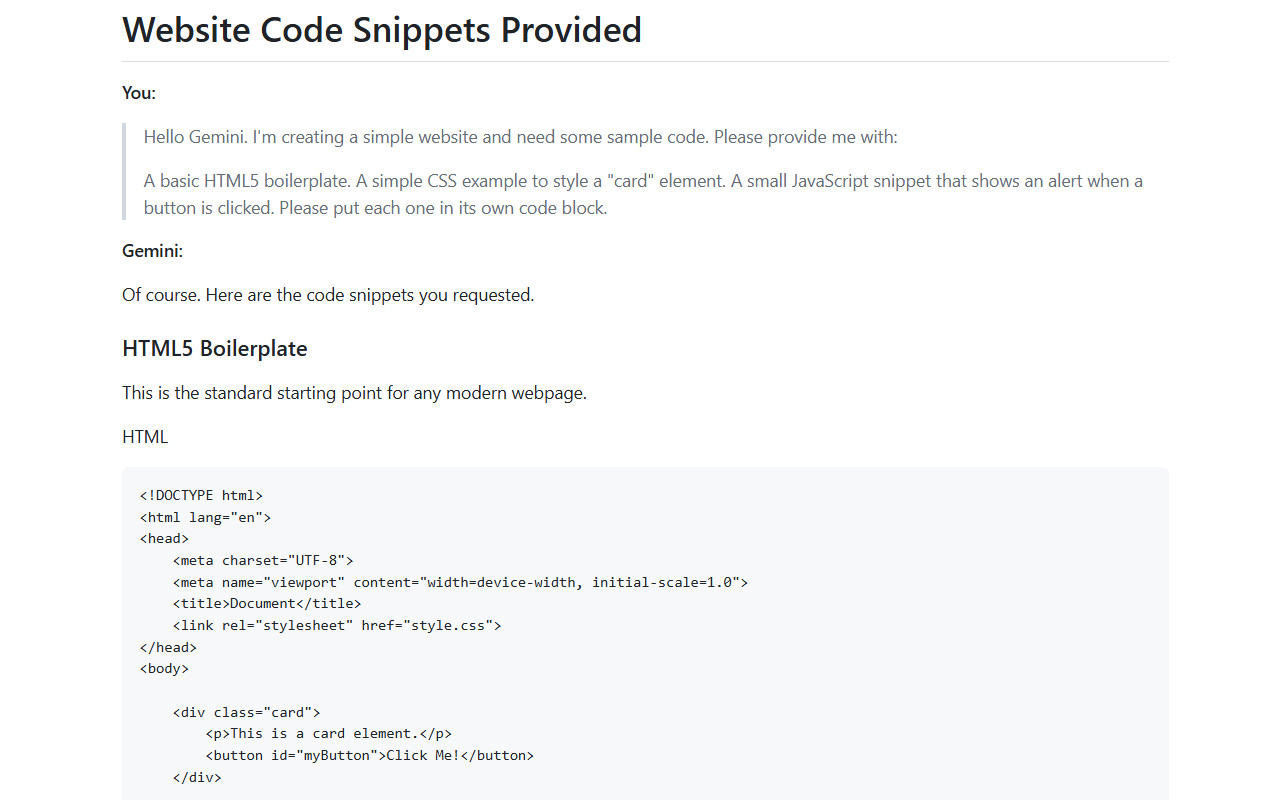Click the 'HTML5 Boilerplate' section heading
Viewport: 1280px width, 800px height.
pos(215,349)
